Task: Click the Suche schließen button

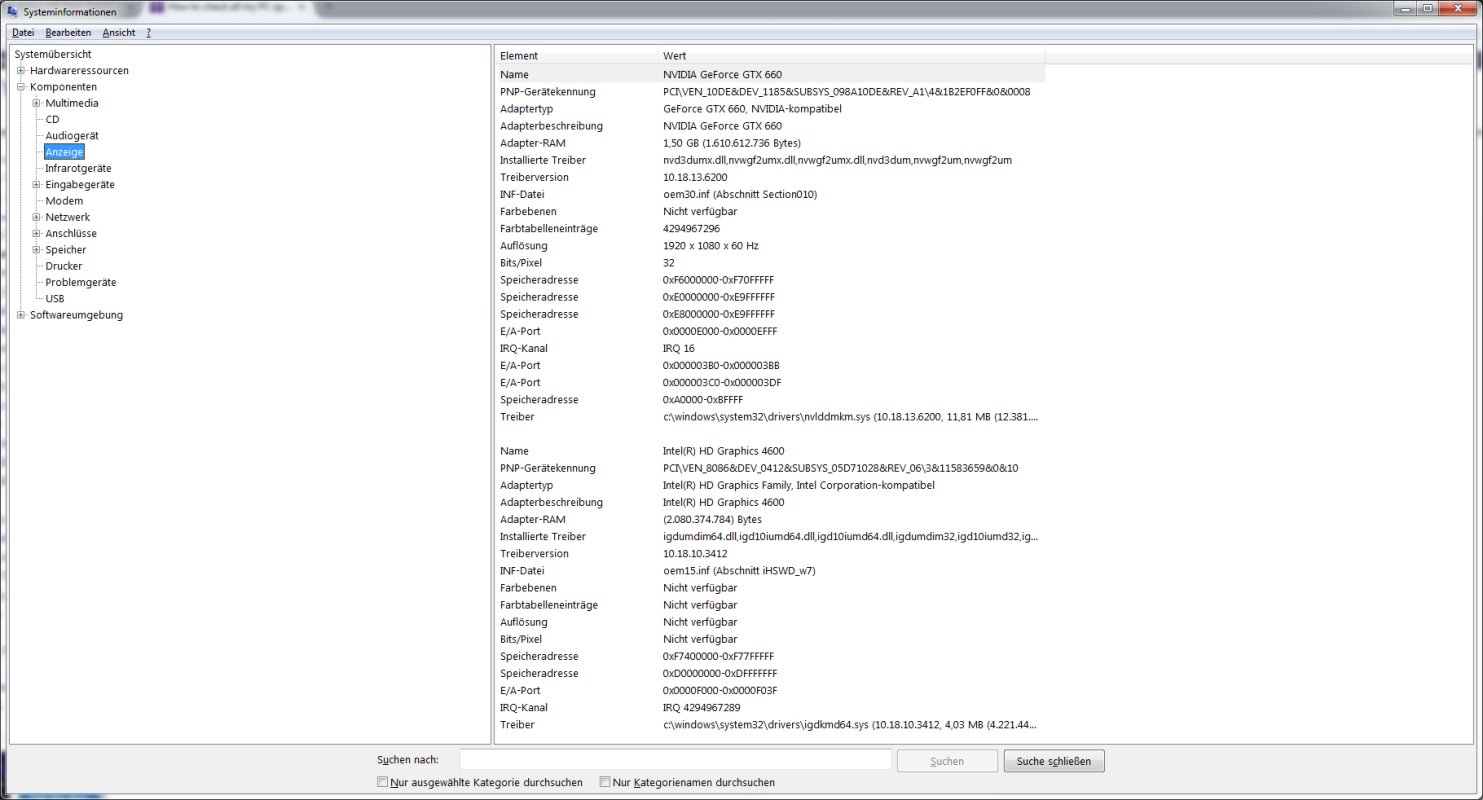Action: point(1054,761)
